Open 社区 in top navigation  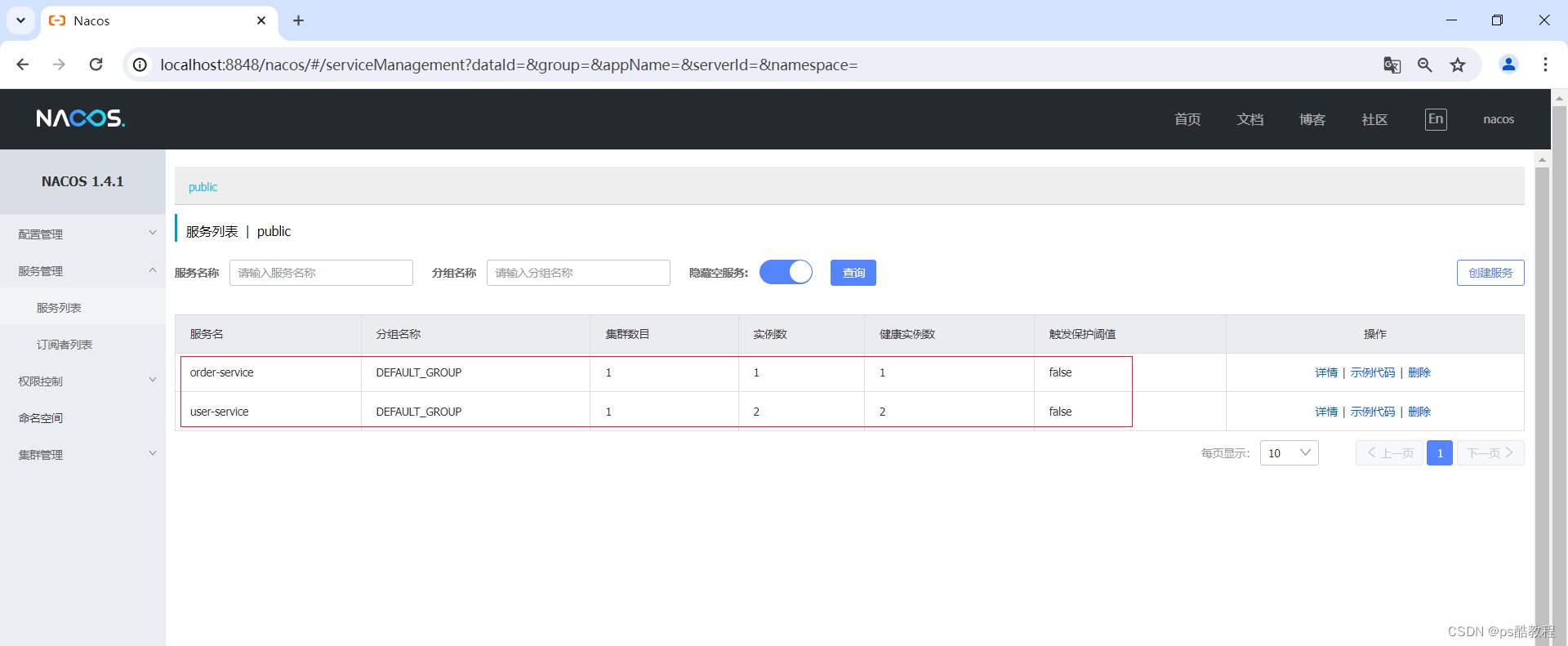tap(1374, 119)
